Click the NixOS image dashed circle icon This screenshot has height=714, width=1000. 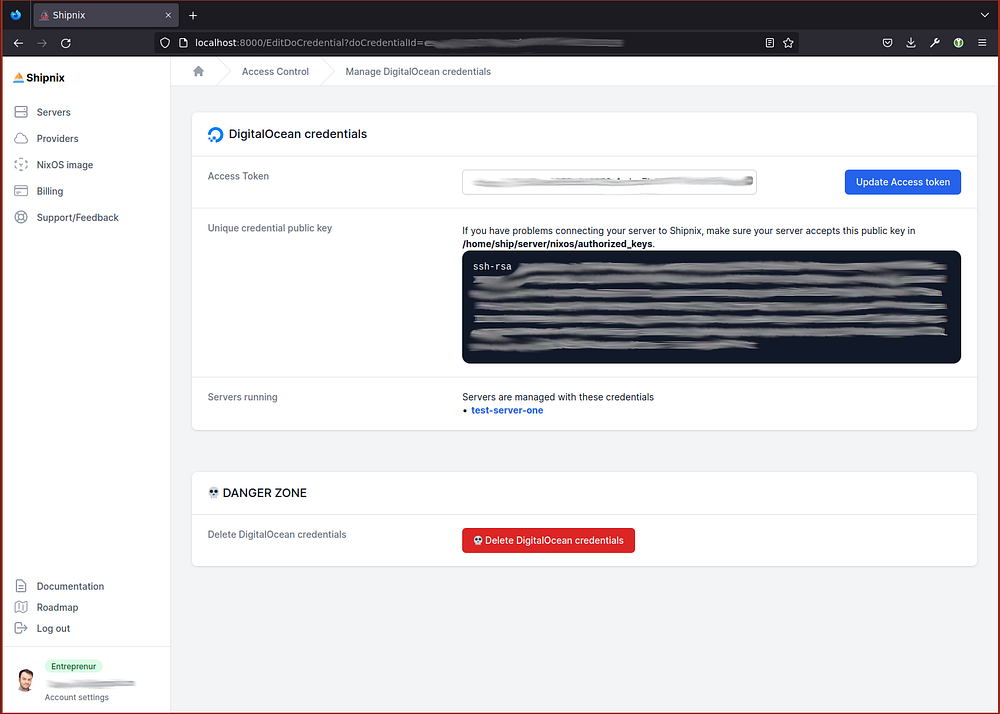(x=21, y=164)
